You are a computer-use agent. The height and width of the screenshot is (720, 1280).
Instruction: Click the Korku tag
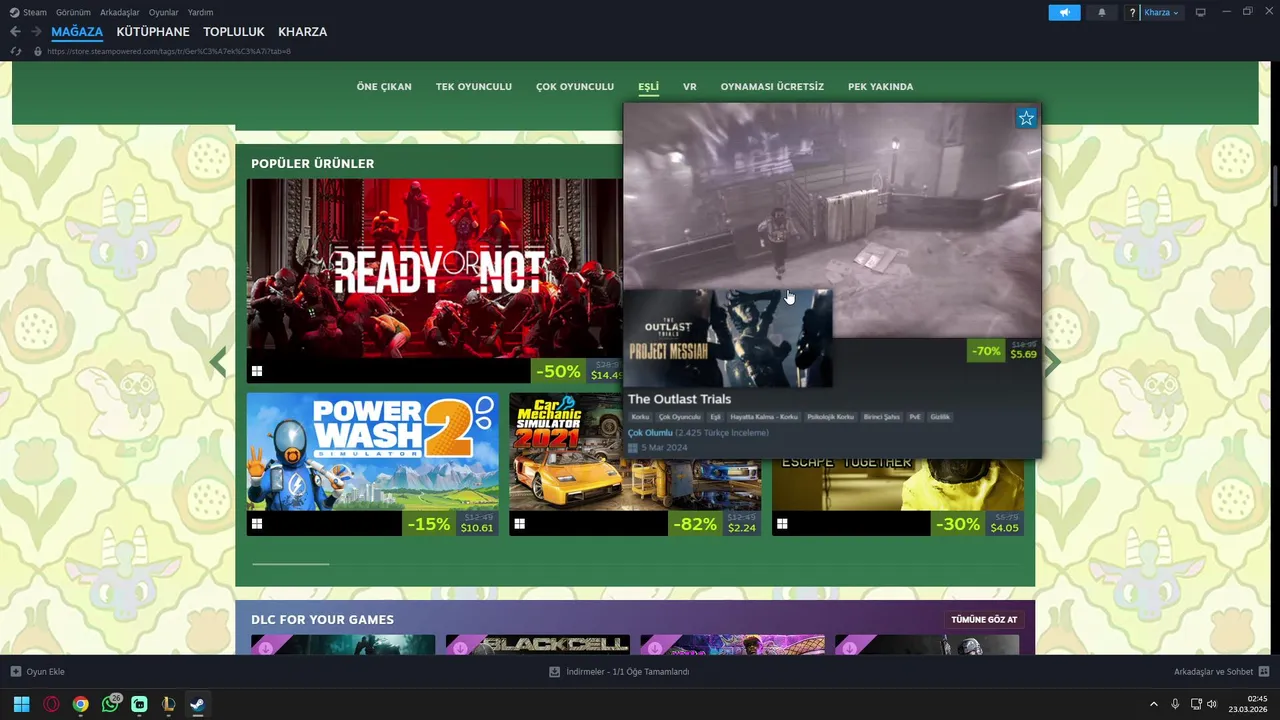pos(640,417)
